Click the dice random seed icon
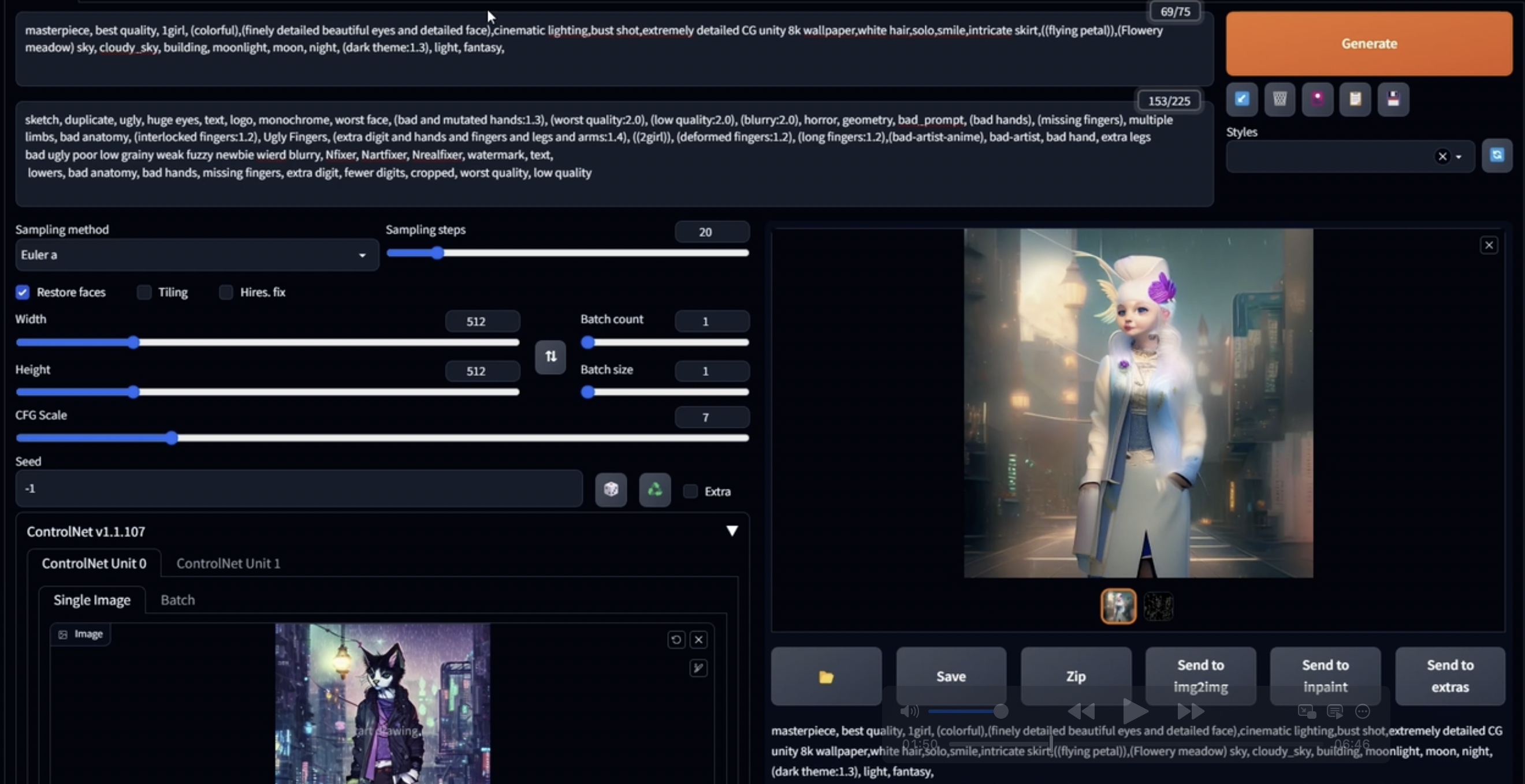Viewport: 1525px width, 784px height. point(611,490)
